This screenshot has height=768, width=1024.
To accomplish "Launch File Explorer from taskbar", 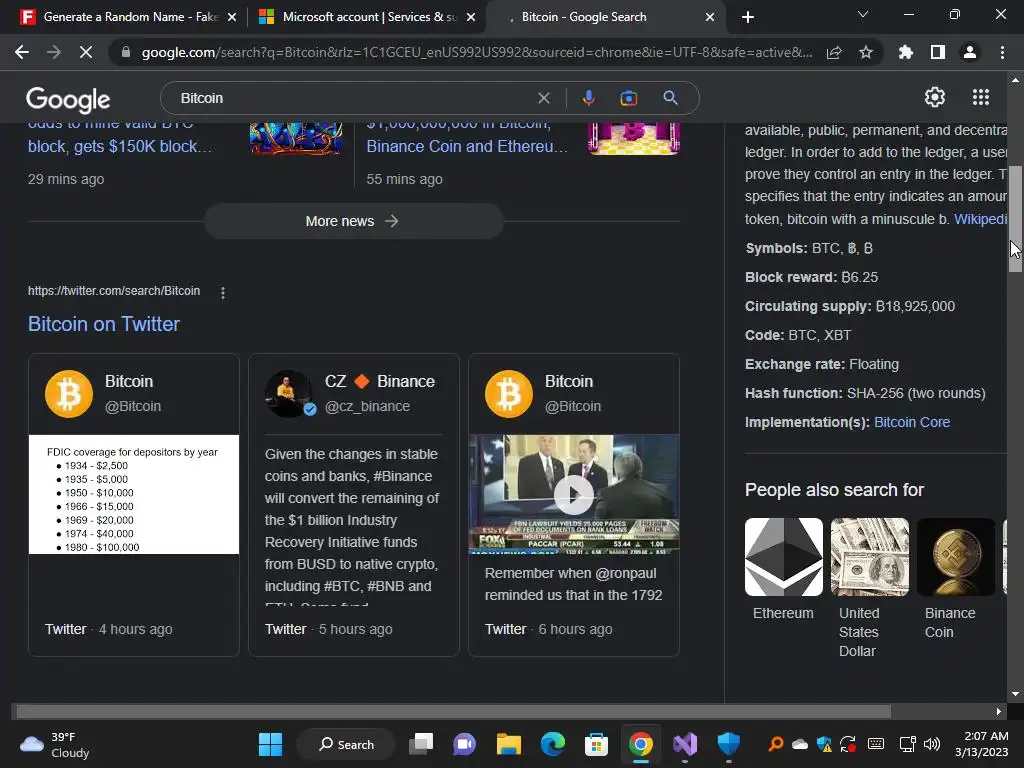I will pyautogui.click(x=509, y=744).
